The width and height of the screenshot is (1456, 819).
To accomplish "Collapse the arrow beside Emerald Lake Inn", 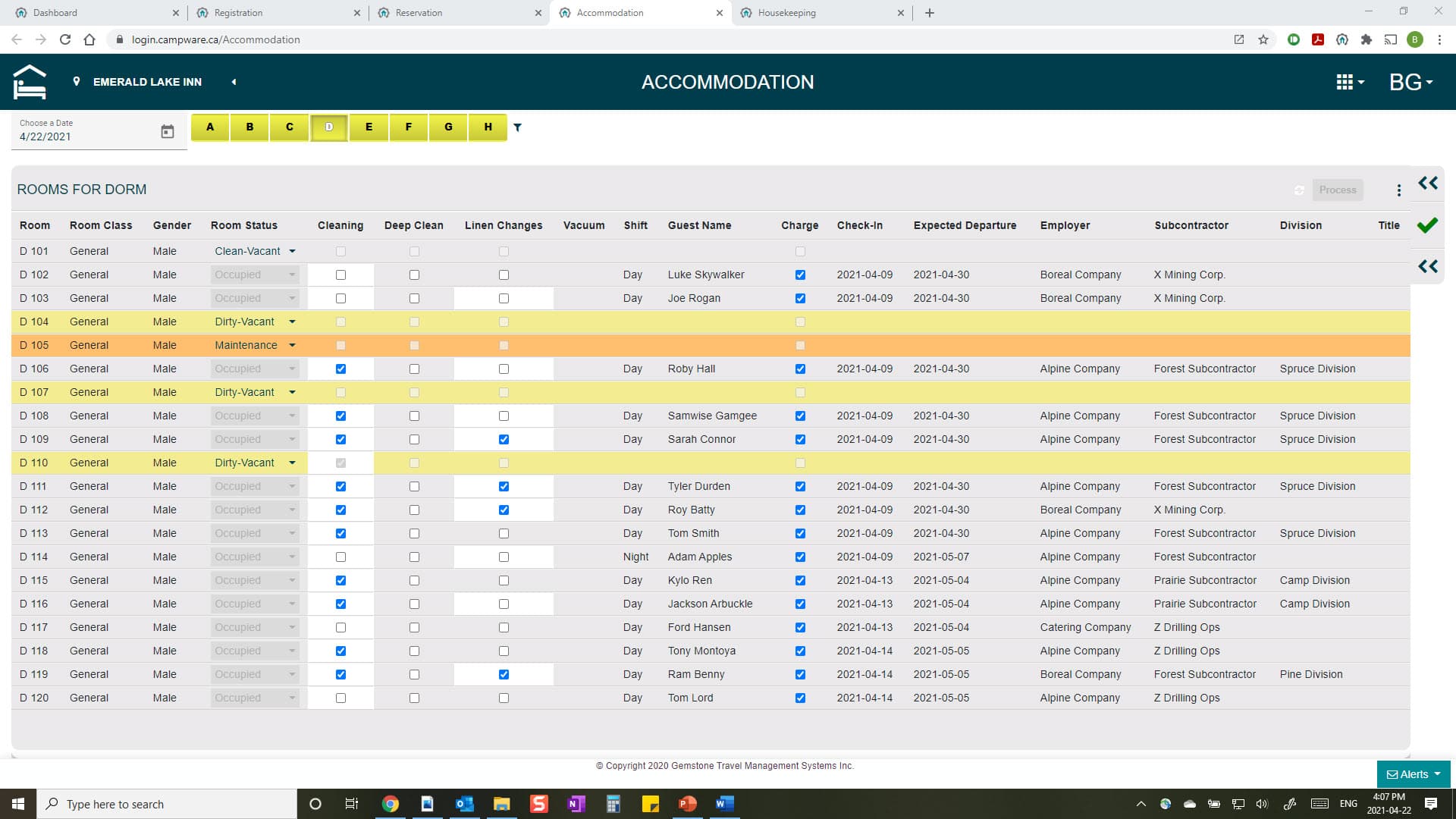I will [234, 82].
